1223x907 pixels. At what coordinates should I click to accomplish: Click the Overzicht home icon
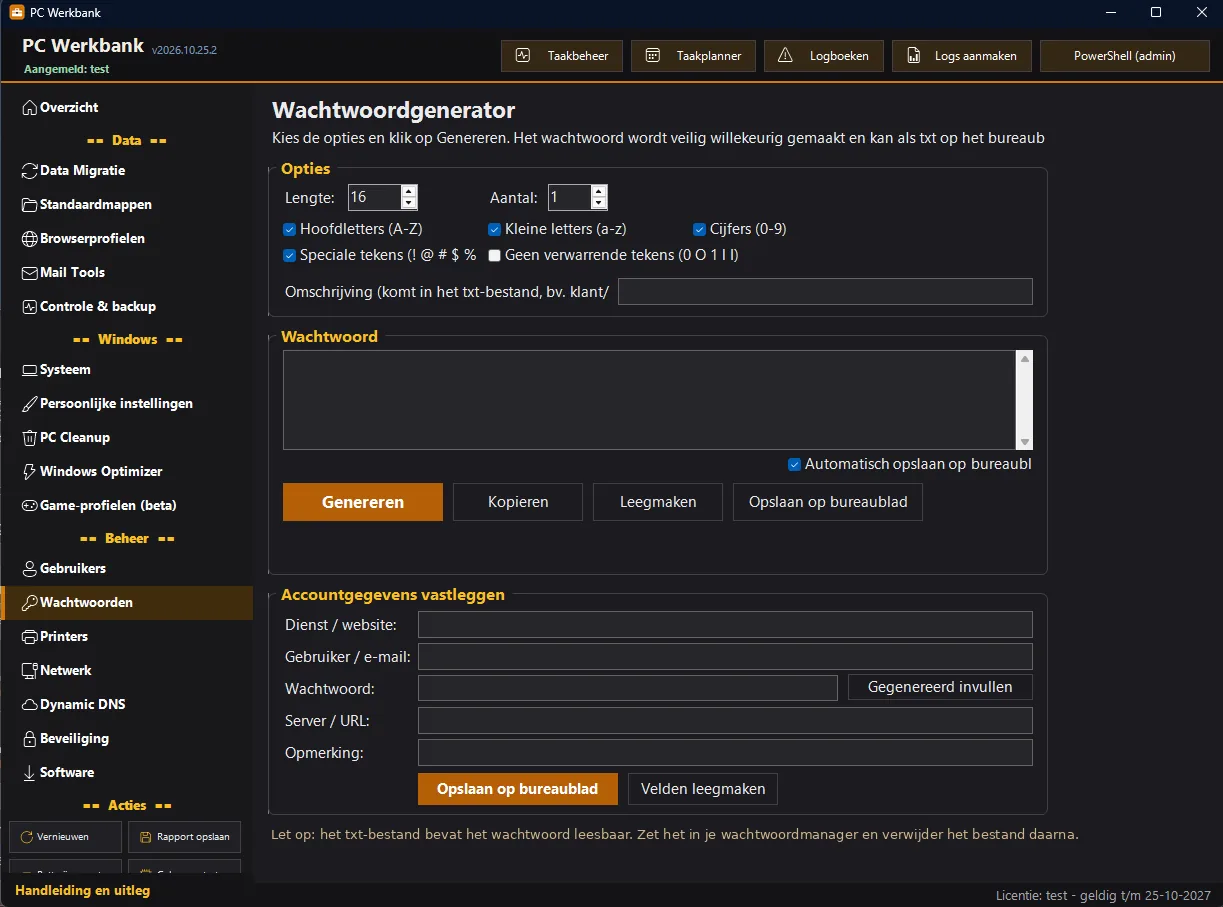click(30, 107)
